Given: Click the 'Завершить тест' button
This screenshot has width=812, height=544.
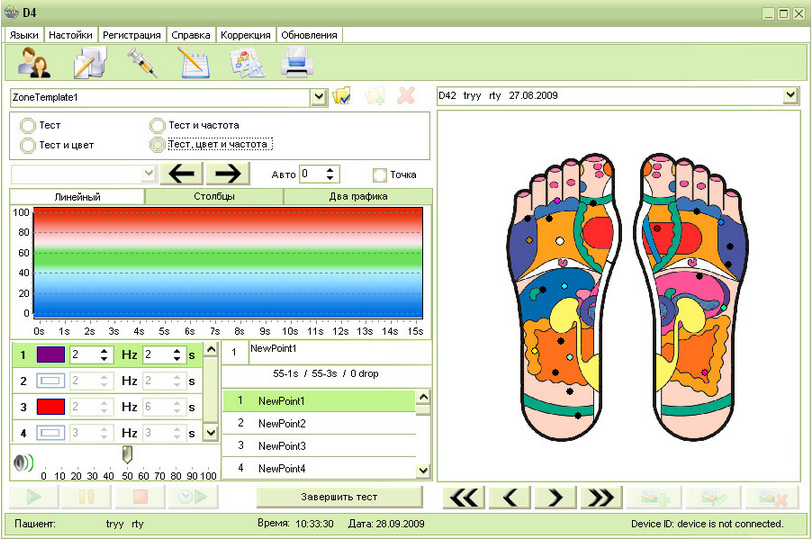Looking at the screenshot, I should [x=339, y=497].
